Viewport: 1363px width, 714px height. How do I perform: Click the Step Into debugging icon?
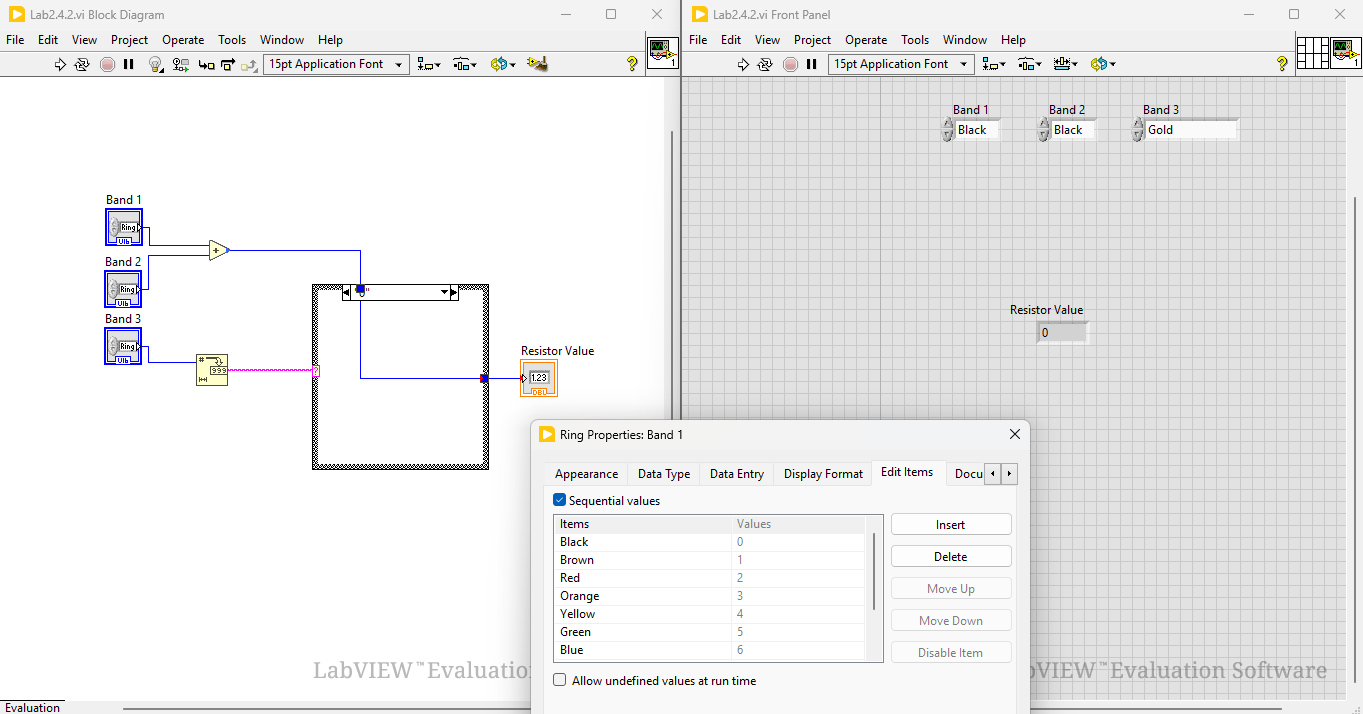pyautogui.click(x=204, y=63)
